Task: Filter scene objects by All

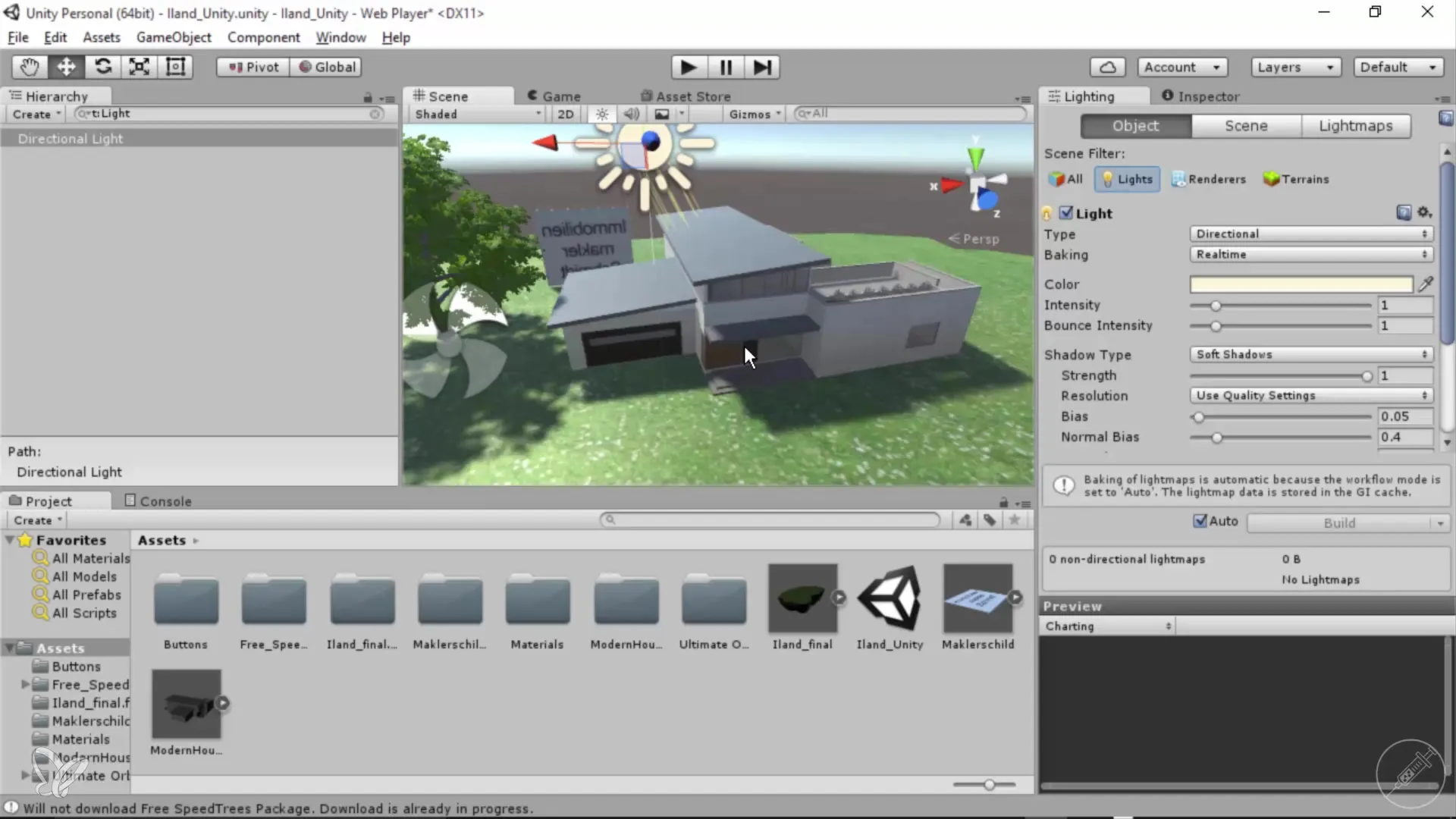Action: coord(1066,179)
